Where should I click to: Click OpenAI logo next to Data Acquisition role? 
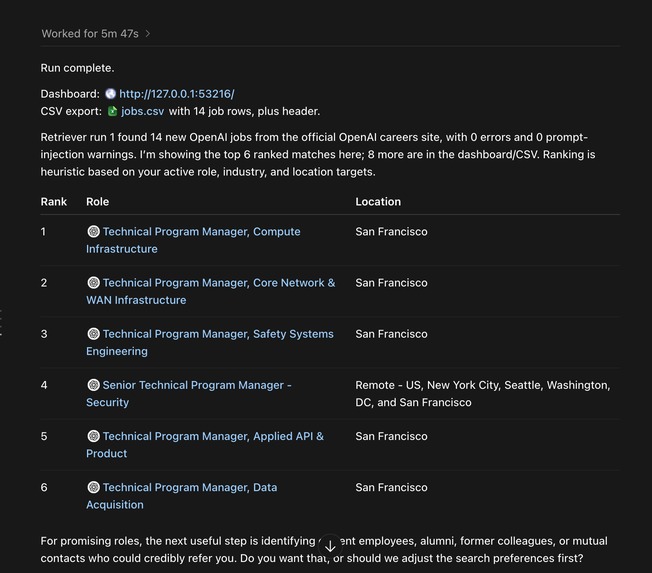click(x=93, y=487)
